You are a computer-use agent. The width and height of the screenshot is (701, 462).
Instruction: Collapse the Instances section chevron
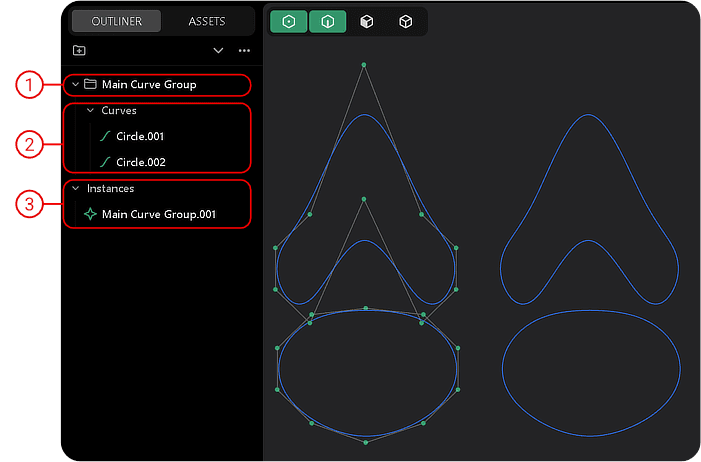(75, 188)
